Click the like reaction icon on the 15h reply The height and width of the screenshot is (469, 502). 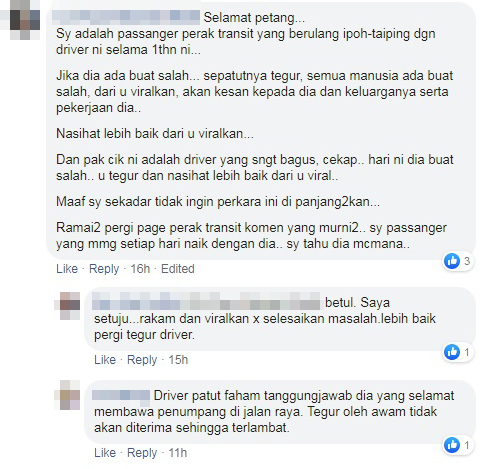click(452, 352)
